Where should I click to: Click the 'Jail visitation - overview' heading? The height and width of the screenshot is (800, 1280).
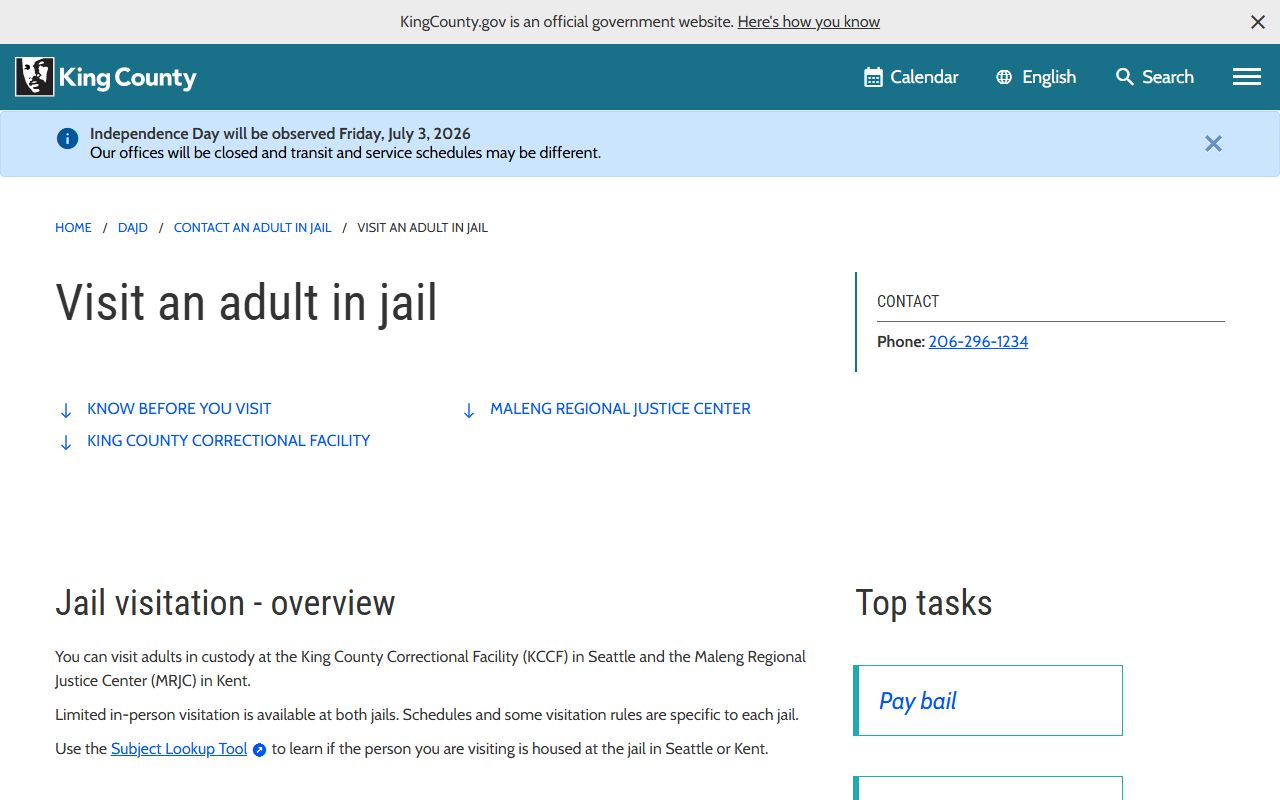pos(225,603)
